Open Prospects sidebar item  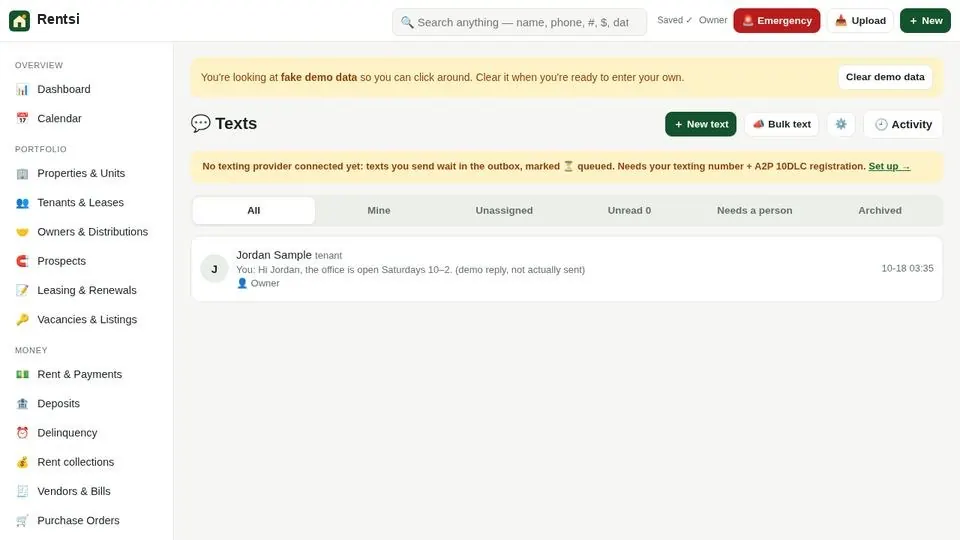coord(86,261)
